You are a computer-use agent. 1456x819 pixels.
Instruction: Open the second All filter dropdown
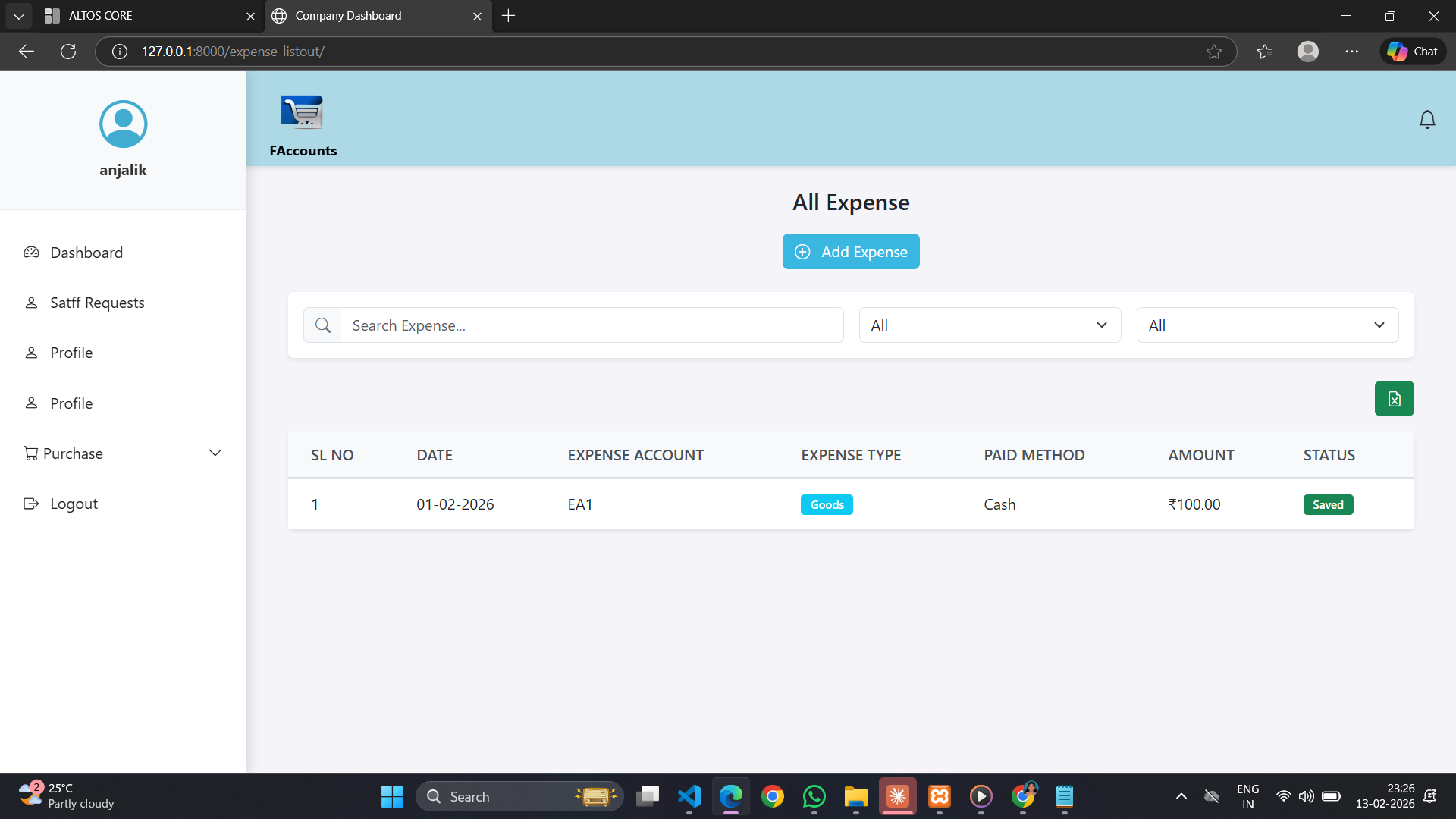point(1266,325)
